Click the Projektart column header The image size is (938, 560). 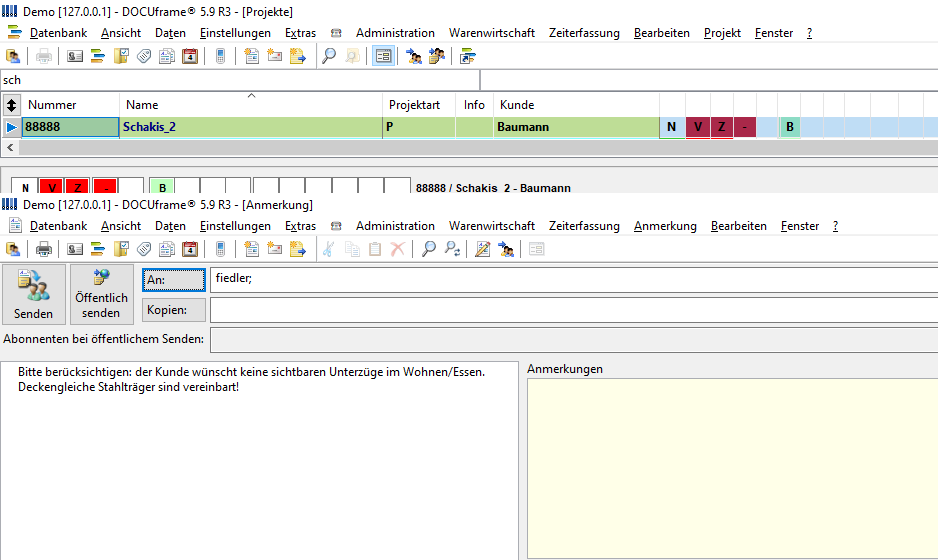pyautogui.click(x=419, y=105)
